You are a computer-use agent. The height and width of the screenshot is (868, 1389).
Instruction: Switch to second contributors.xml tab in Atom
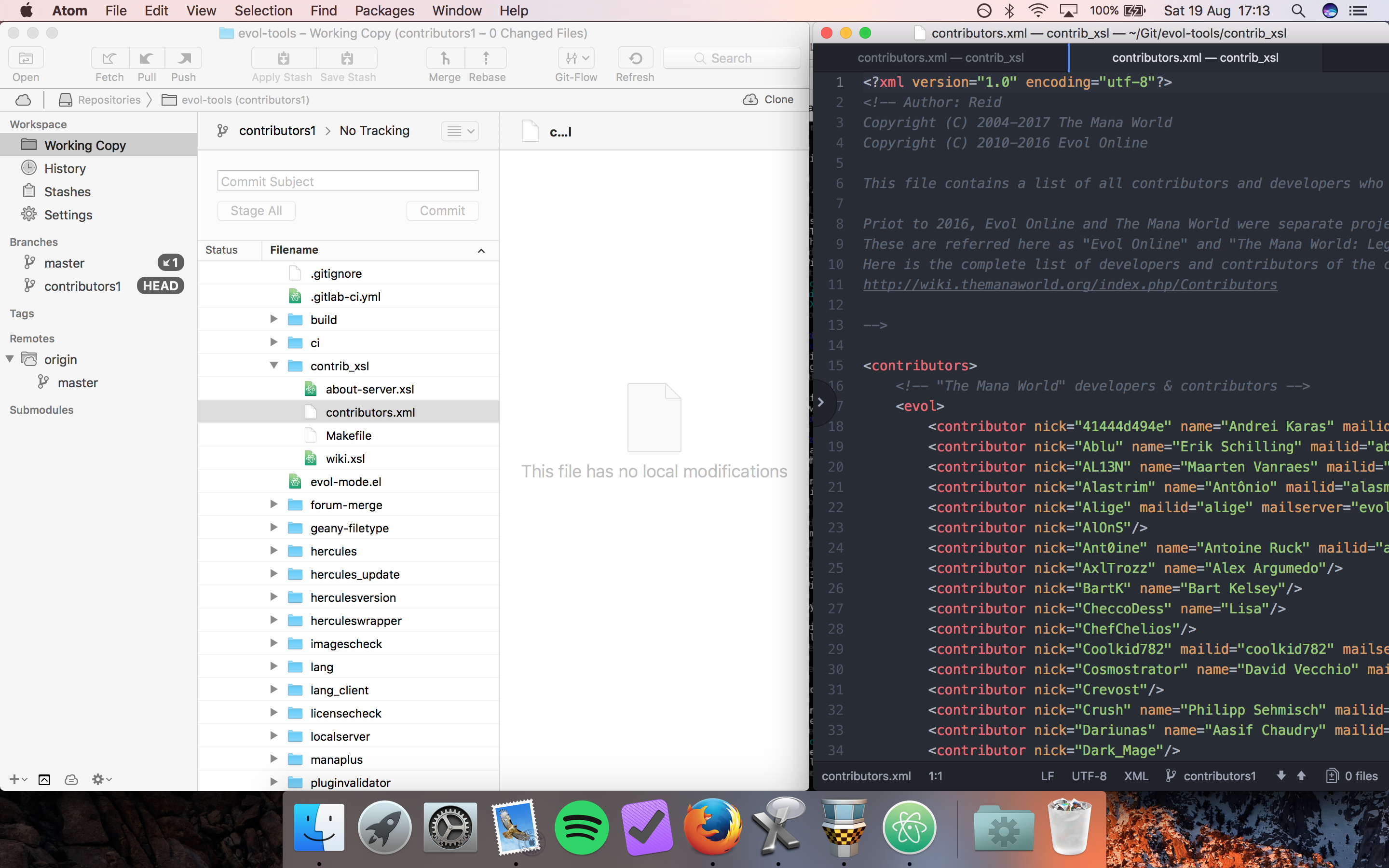(x=1195, y=57)
